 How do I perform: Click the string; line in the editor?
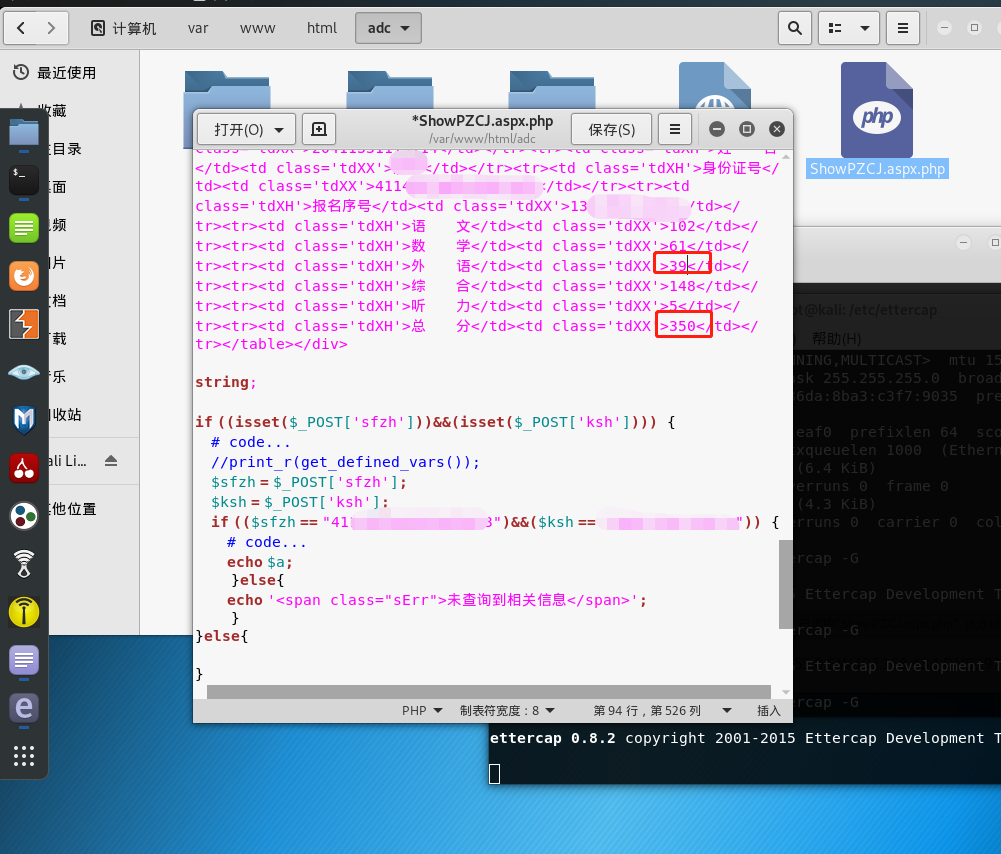225,382
